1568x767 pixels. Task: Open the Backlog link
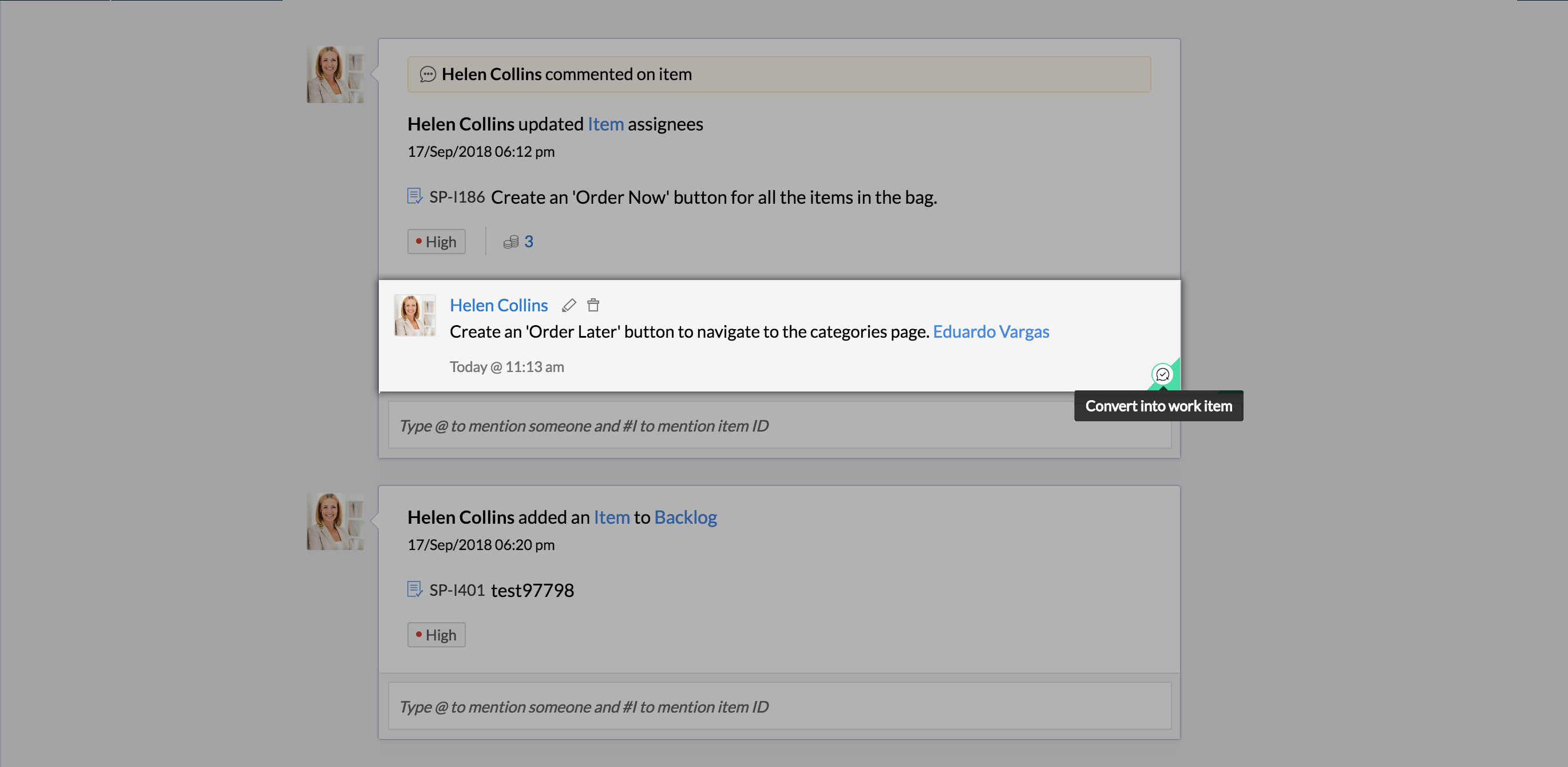pyautogui.click(x=686, y=517)
